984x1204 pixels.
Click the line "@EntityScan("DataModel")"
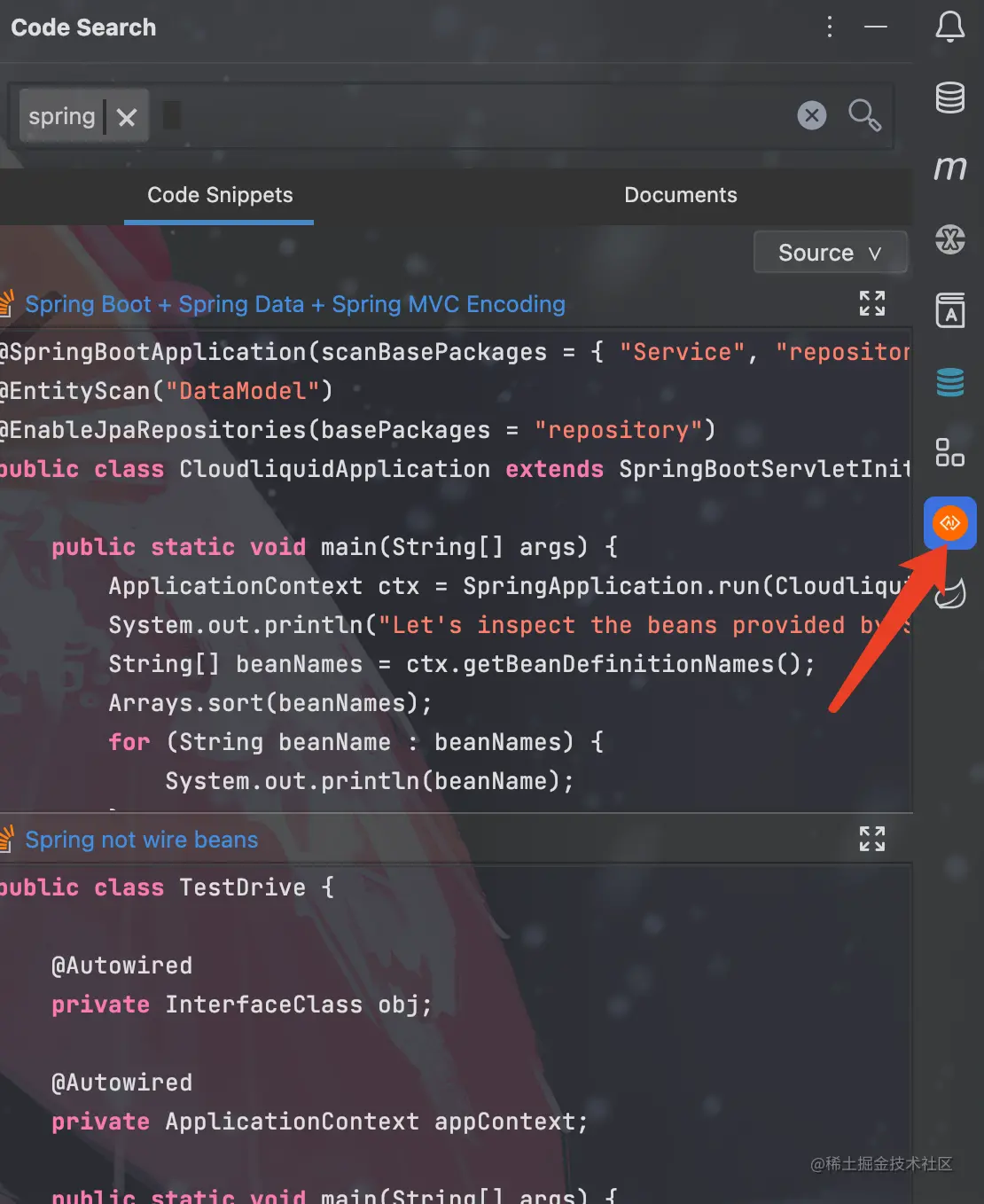click(x=166, y=391)
